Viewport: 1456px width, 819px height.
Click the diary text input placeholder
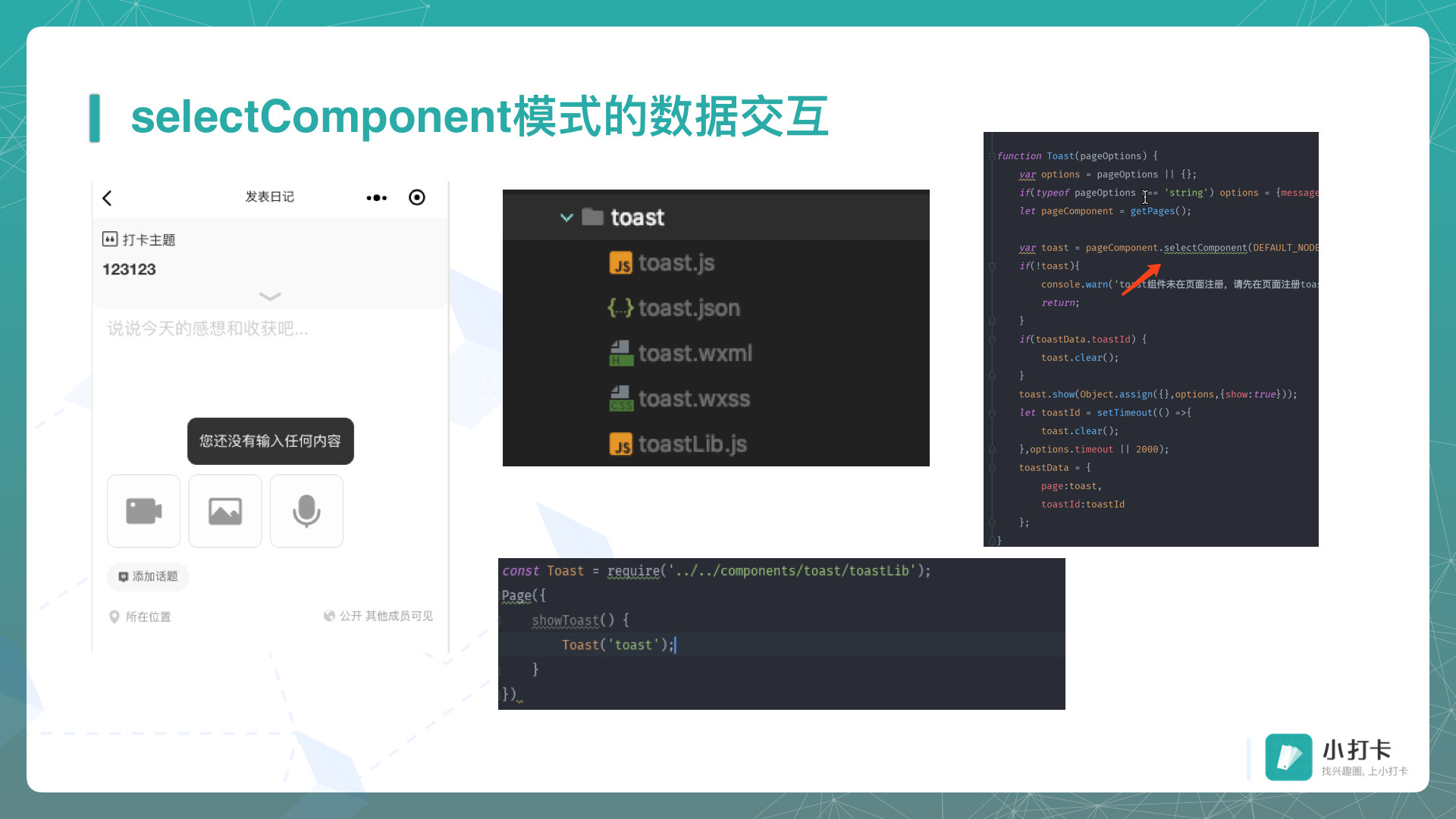click(208, 328)
